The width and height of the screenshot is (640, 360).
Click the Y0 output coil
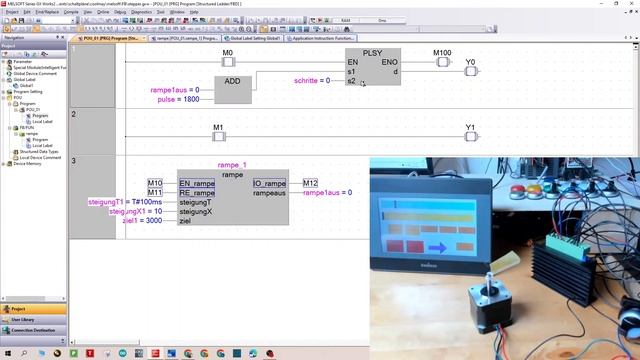(471, 71)
